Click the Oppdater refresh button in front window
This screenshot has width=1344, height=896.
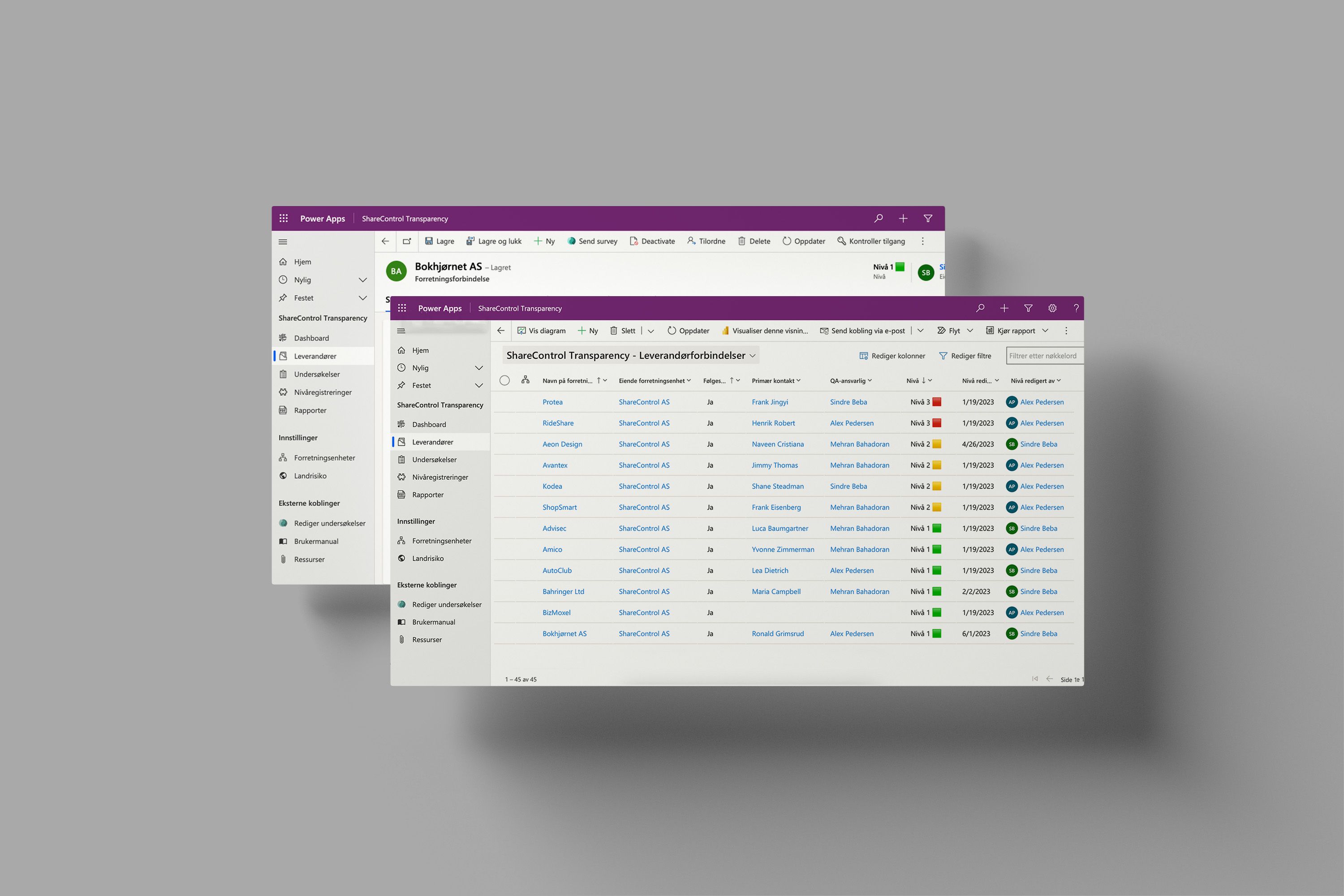[x=688, y=330]
